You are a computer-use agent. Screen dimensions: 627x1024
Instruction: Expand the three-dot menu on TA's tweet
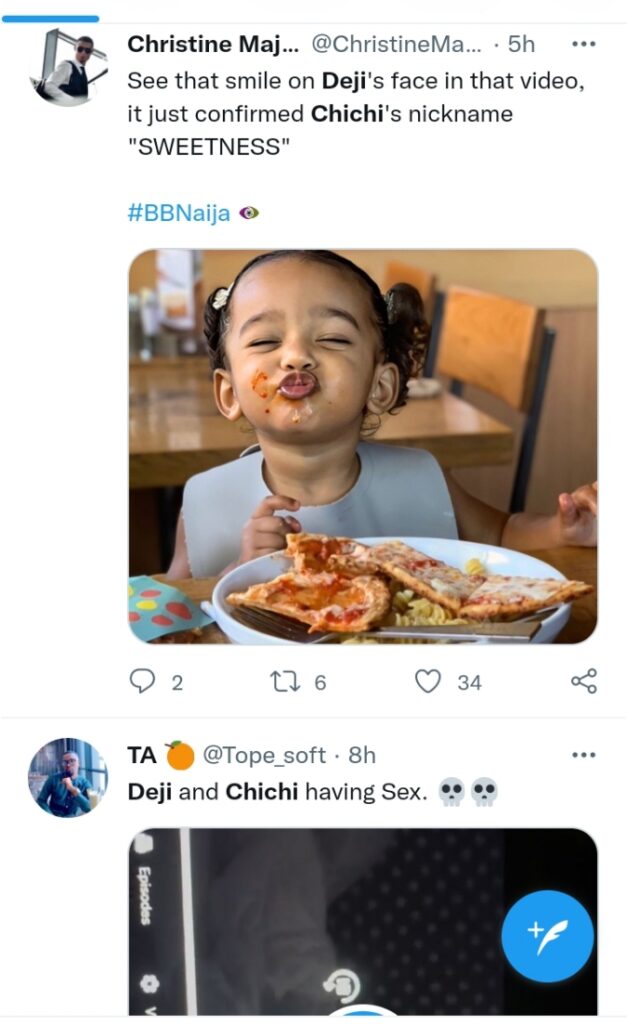(583, 755)
